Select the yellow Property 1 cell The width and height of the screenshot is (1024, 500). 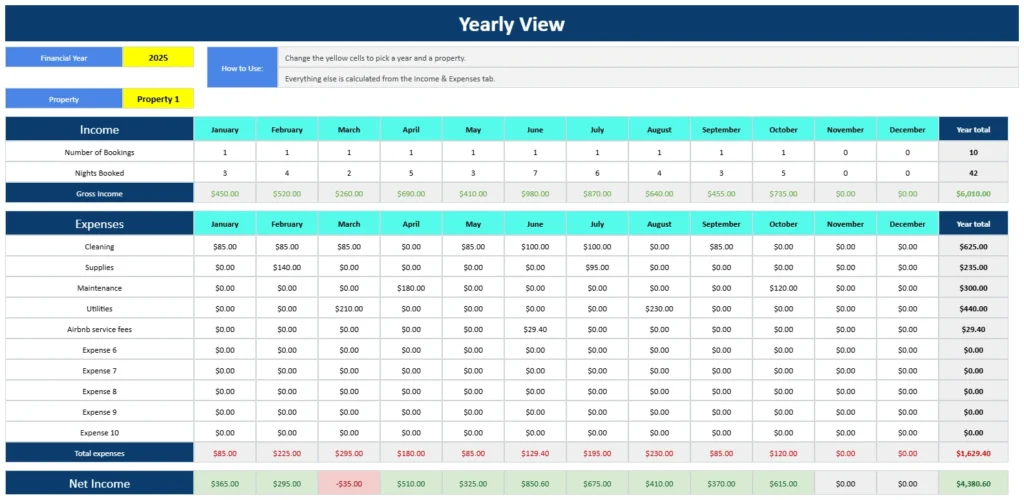[x=158, y=99]
